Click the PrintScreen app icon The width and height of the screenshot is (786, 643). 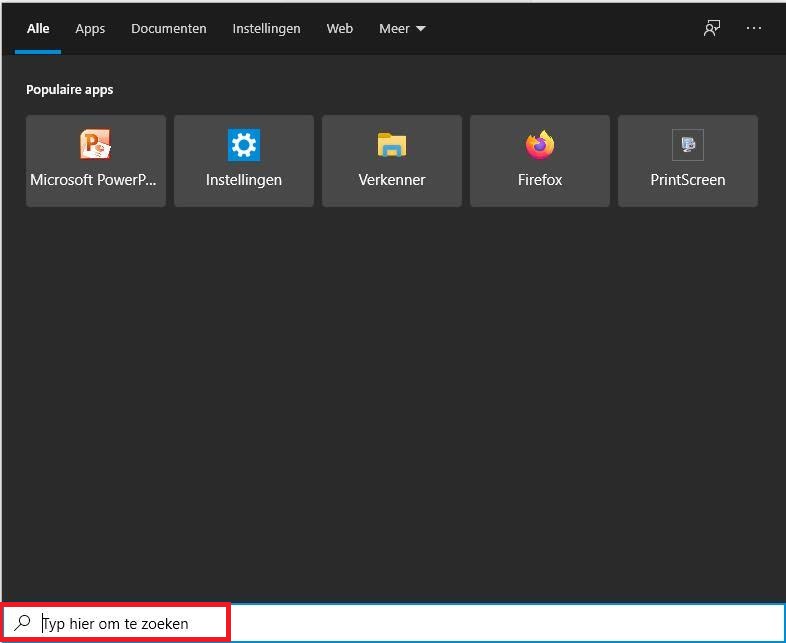[x=688, y=145]
